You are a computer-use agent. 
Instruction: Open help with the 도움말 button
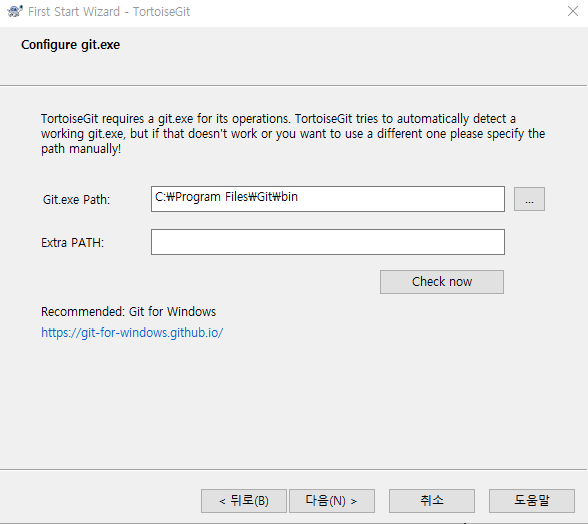[532, 501]
